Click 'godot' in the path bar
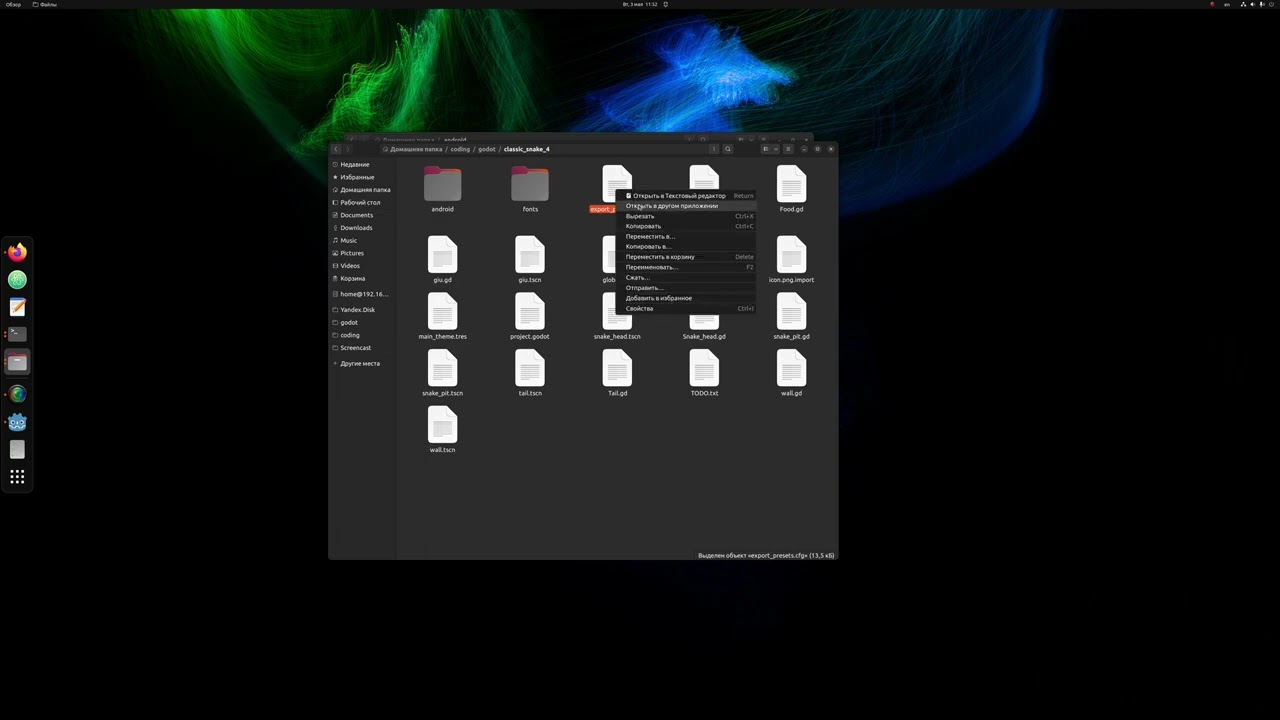 click(487, 149)
